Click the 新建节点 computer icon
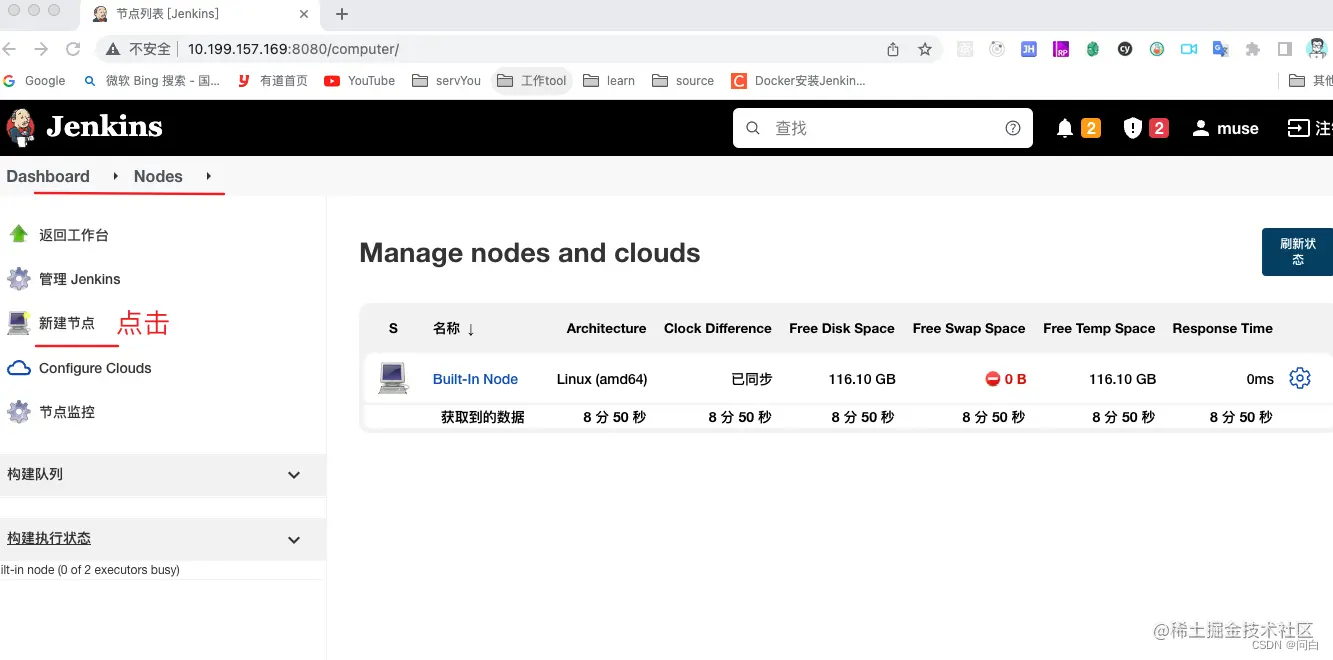Image resolution: width=1333 pixels, height=660 pixels. [18, 323]
